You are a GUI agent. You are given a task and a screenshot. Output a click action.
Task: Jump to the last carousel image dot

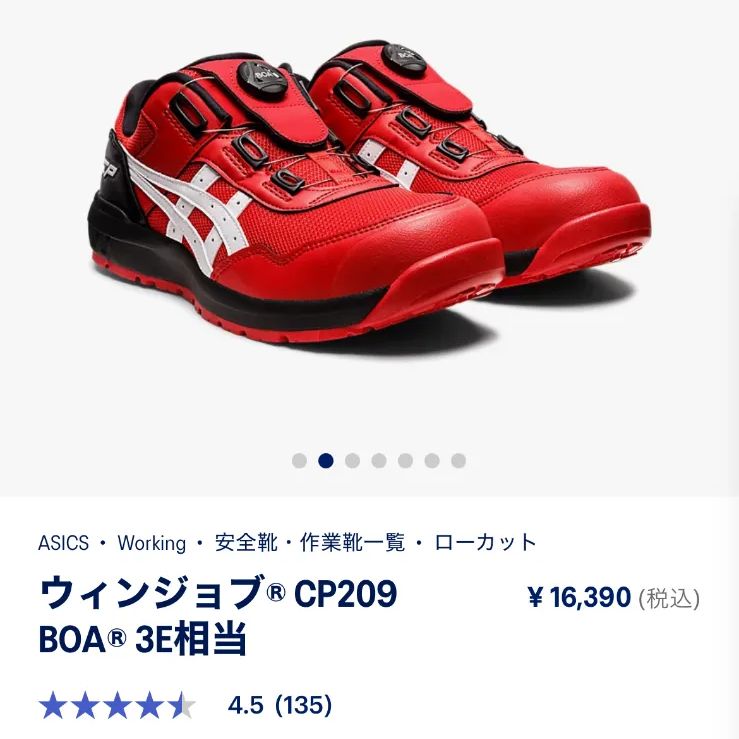click(x=458, y=460)
